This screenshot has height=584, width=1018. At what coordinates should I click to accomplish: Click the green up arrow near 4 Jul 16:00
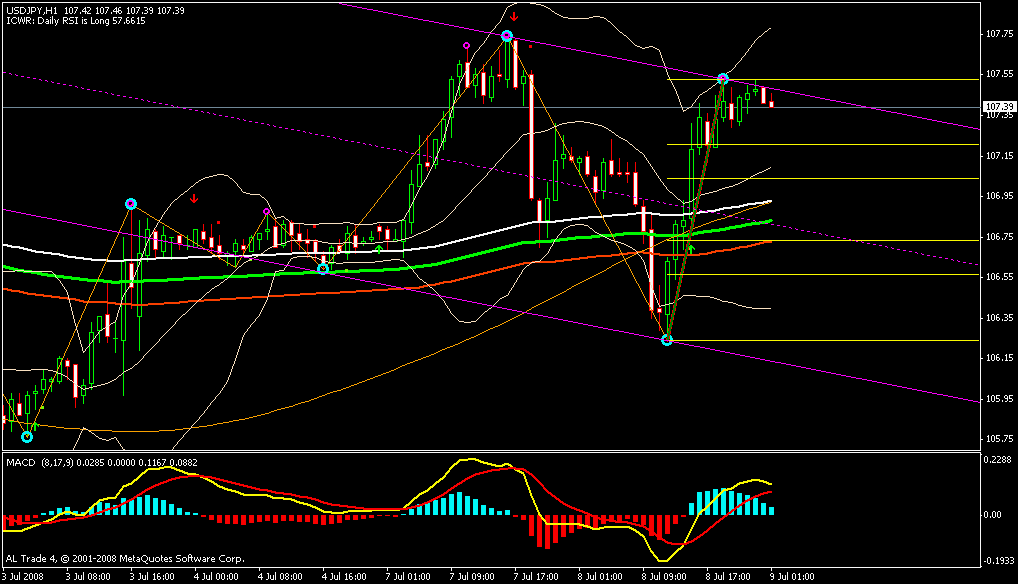tap(379, 247)
